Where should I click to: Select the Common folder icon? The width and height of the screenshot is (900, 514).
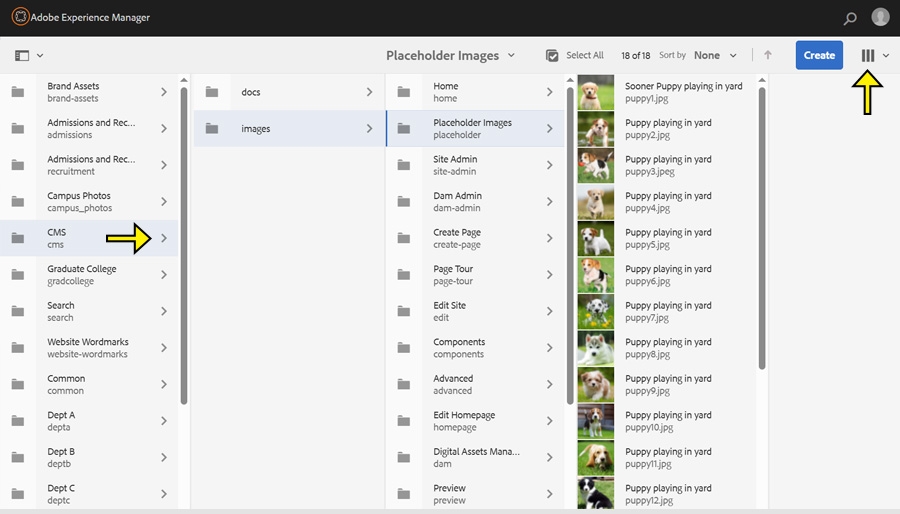[x=18, y=384]
